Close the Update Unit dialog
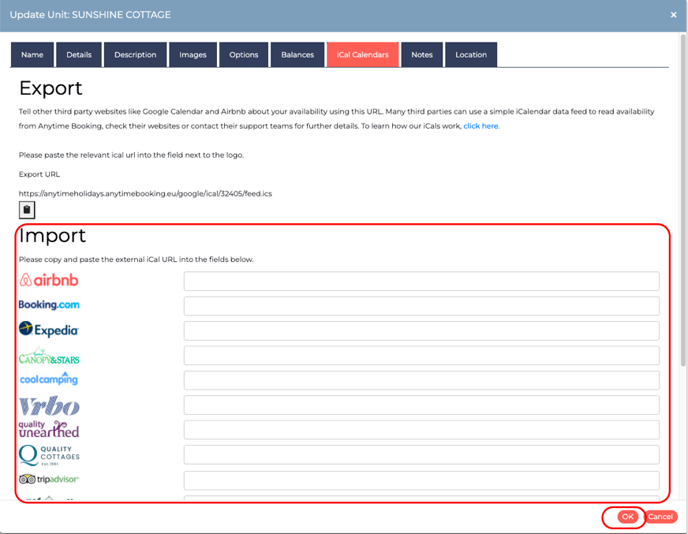The image size is (688, 534). point(674,15)
